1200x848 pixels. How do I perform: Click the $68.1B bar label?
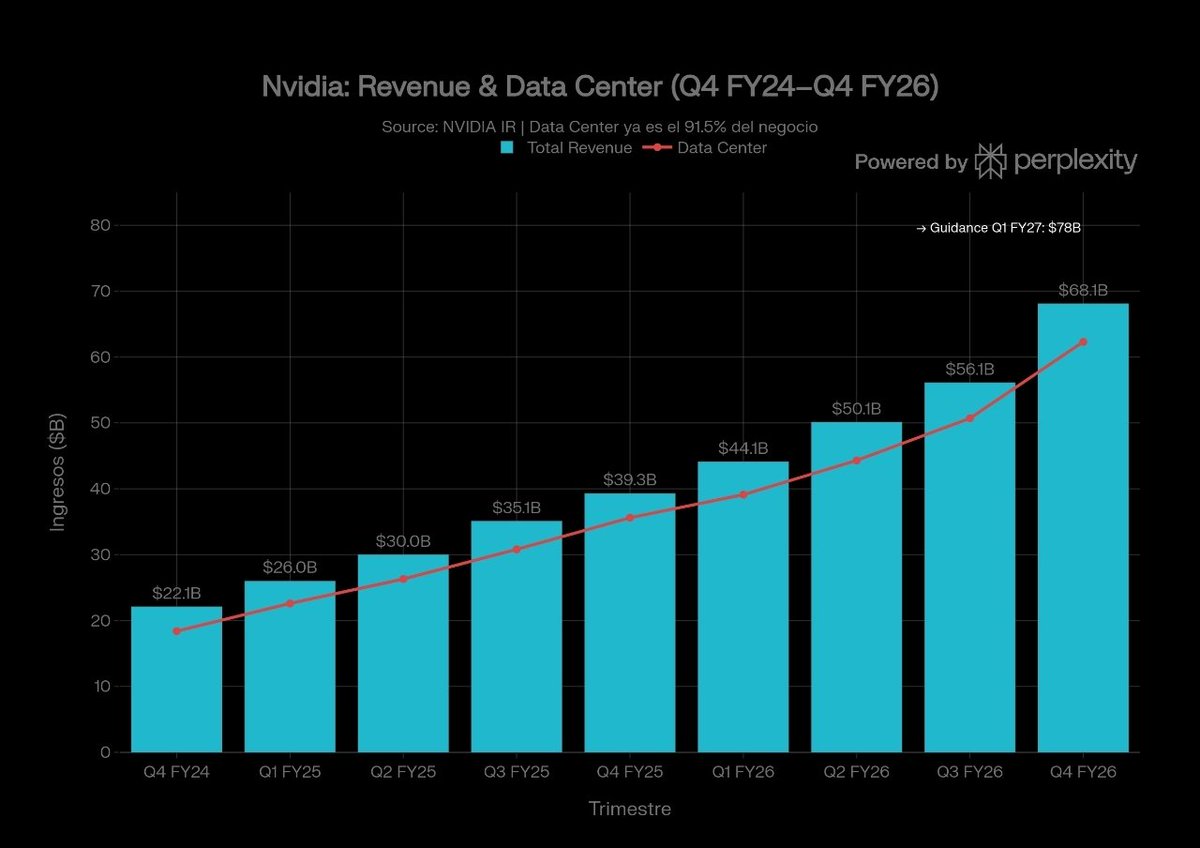(x=1083, y=291)
